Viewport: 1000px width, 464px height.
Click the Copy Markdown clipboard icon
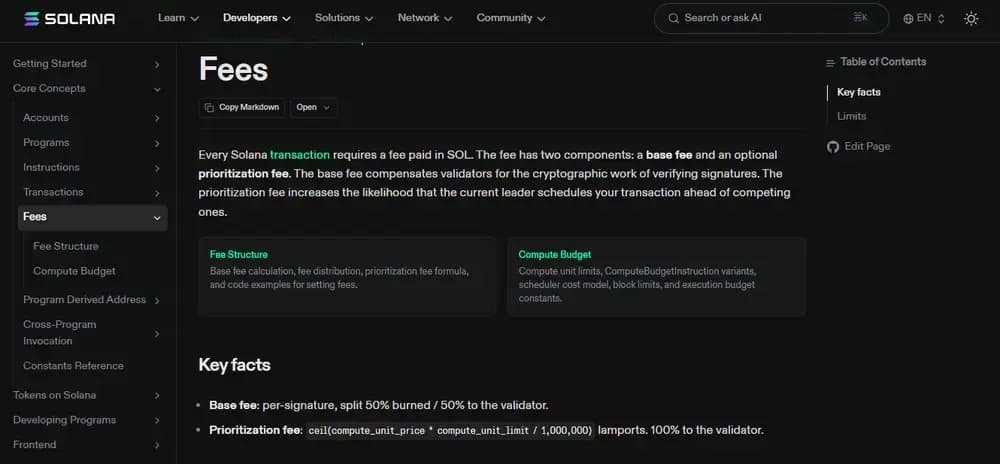click(209, 107)
